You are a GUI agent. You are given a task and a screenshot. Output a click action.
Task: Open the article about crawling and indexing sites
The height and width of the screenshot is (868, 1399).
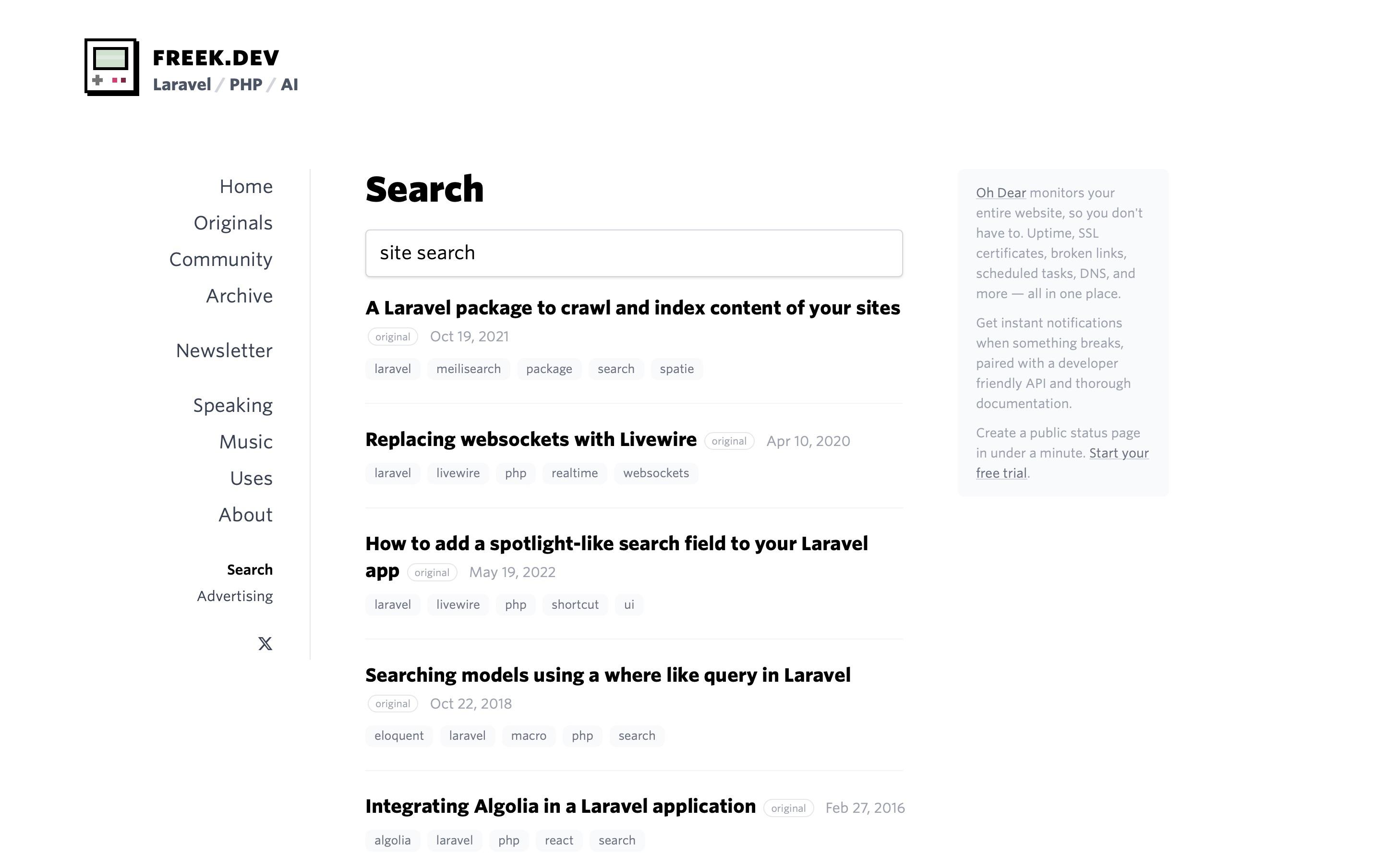632,308
